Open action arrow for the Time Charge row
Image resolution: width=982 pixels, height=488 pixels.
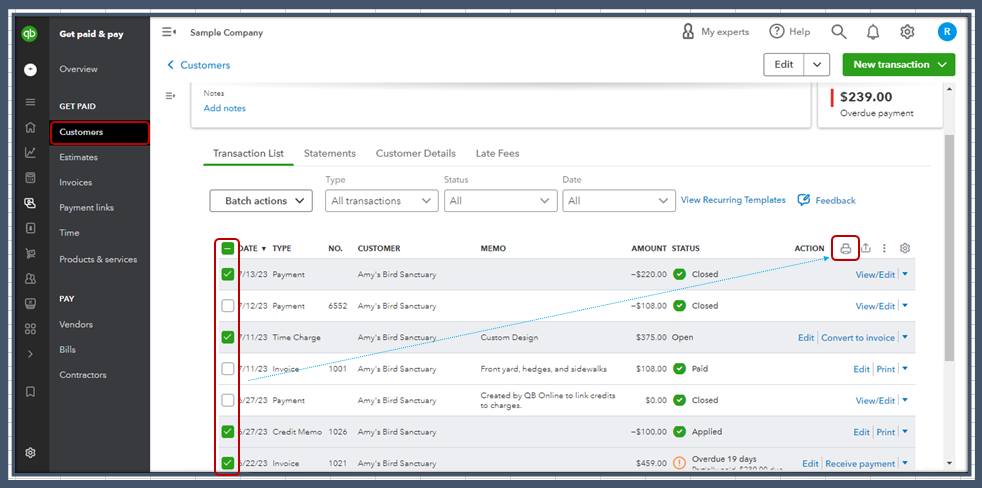point(905,337)
